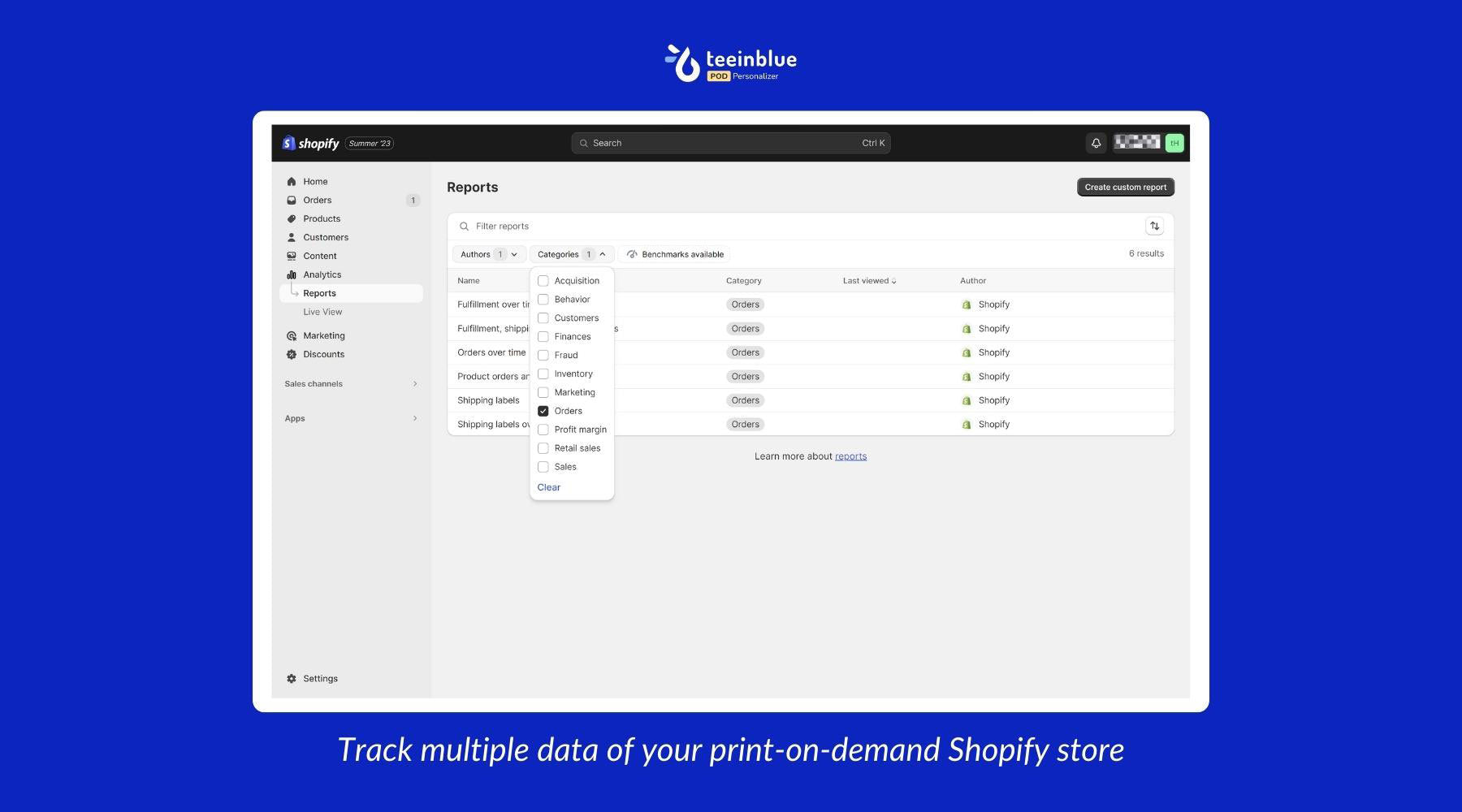Screen dimensions: 1462x812
Task: Open the Shipping labels report
Action: (488, 401)
